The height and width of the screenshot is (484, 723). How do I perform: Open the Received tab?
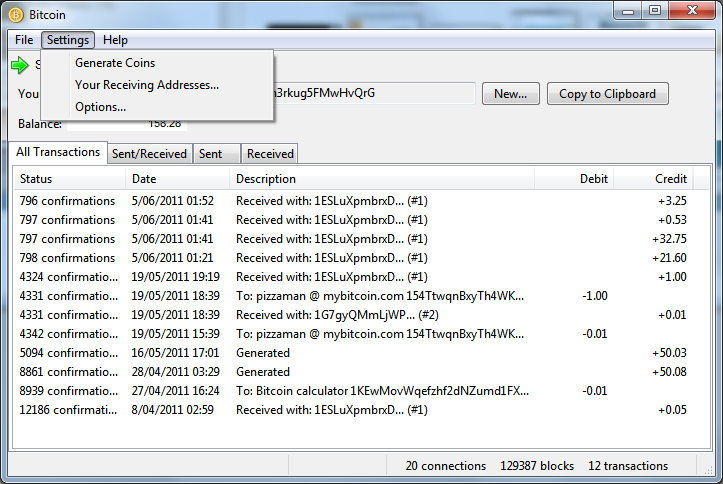point(270,154)
